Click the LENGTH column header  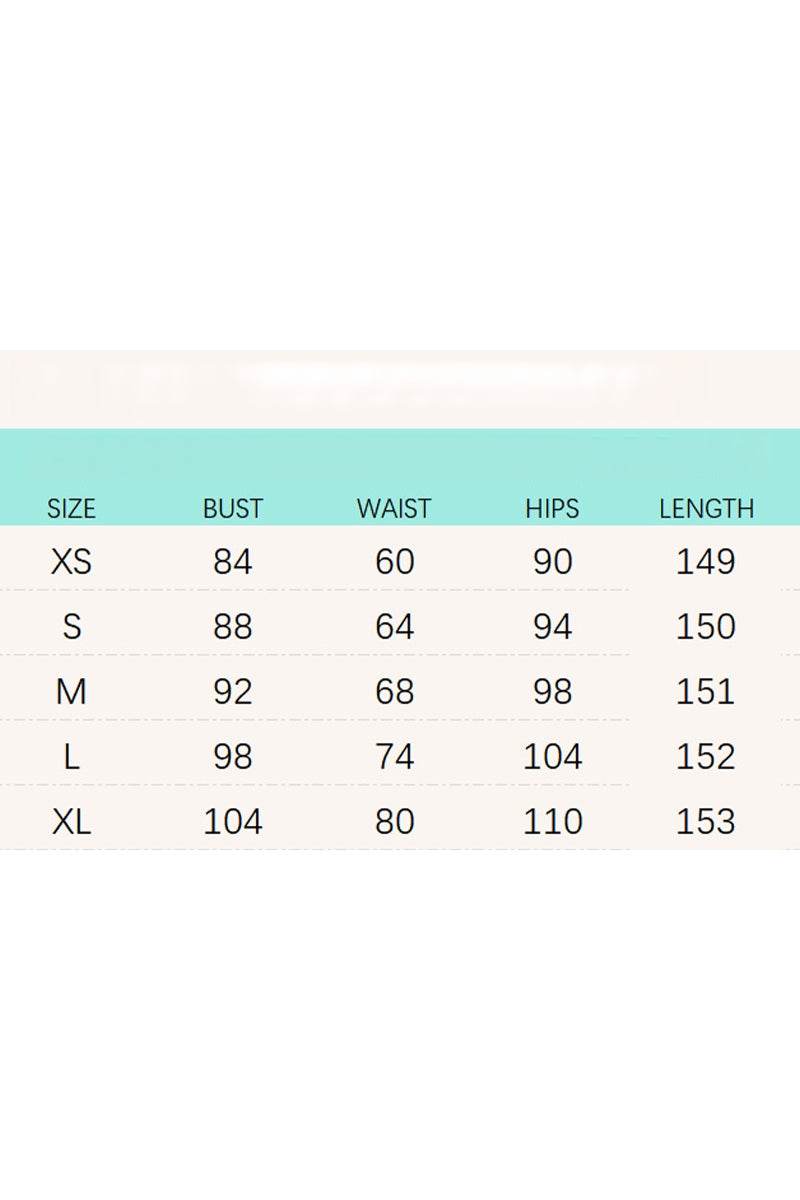tap(706, 508)
